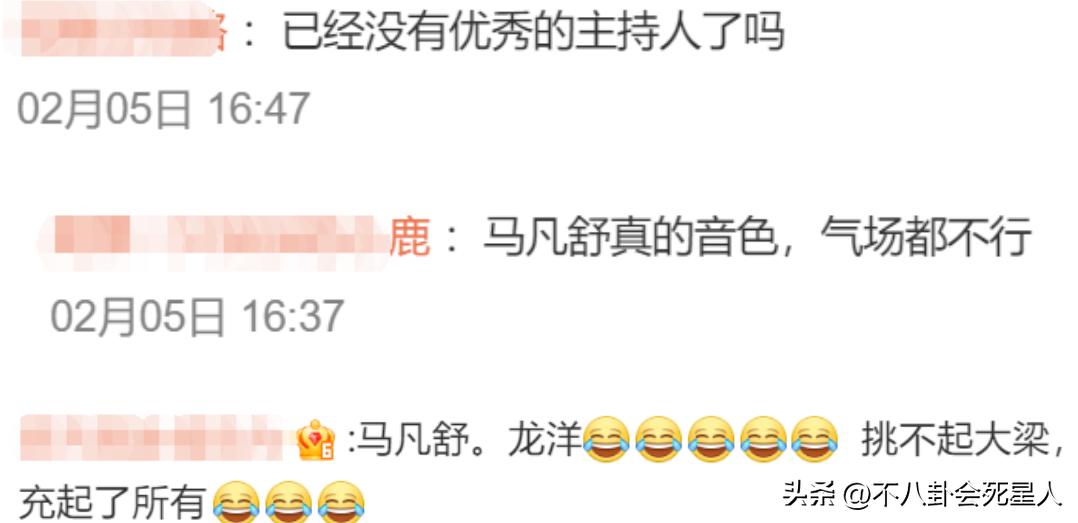Image resolution: width=1078 pixels, height=523 pixels.
Task: Click the middle emoji following 充起了所有
Action: pyautogui.click(x=289, y=502)
